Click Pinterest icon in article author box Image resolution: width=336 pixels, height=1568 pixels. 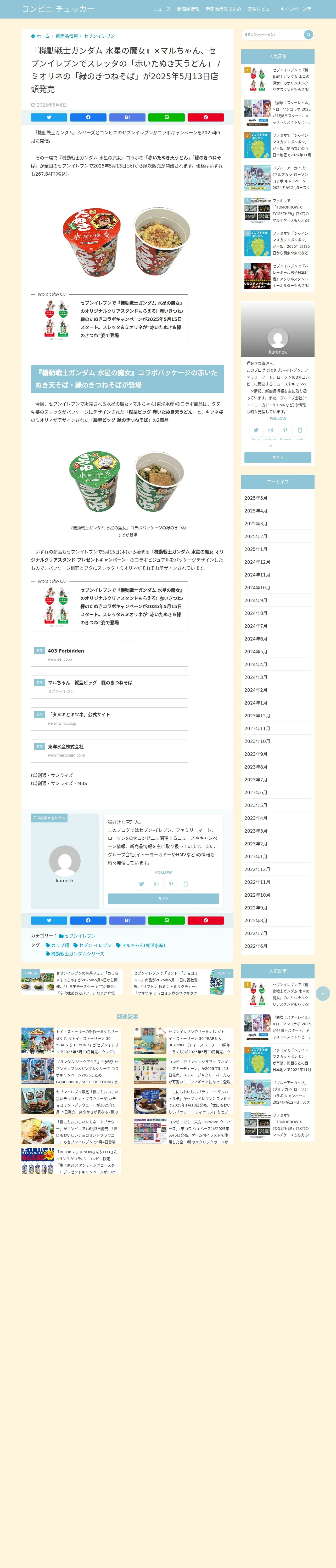tap(171, 884)
